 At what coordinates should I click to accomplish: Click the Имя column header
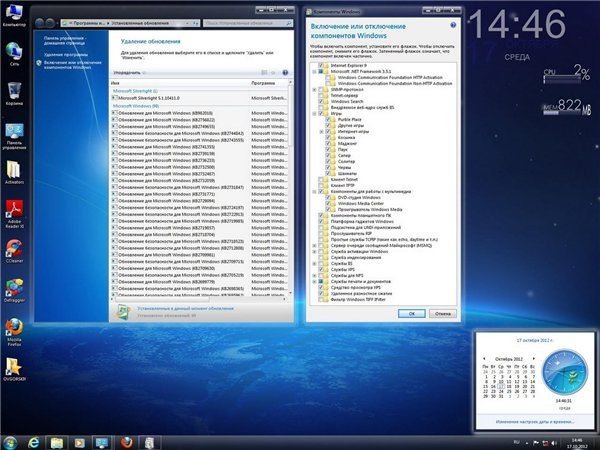point(179,83)
